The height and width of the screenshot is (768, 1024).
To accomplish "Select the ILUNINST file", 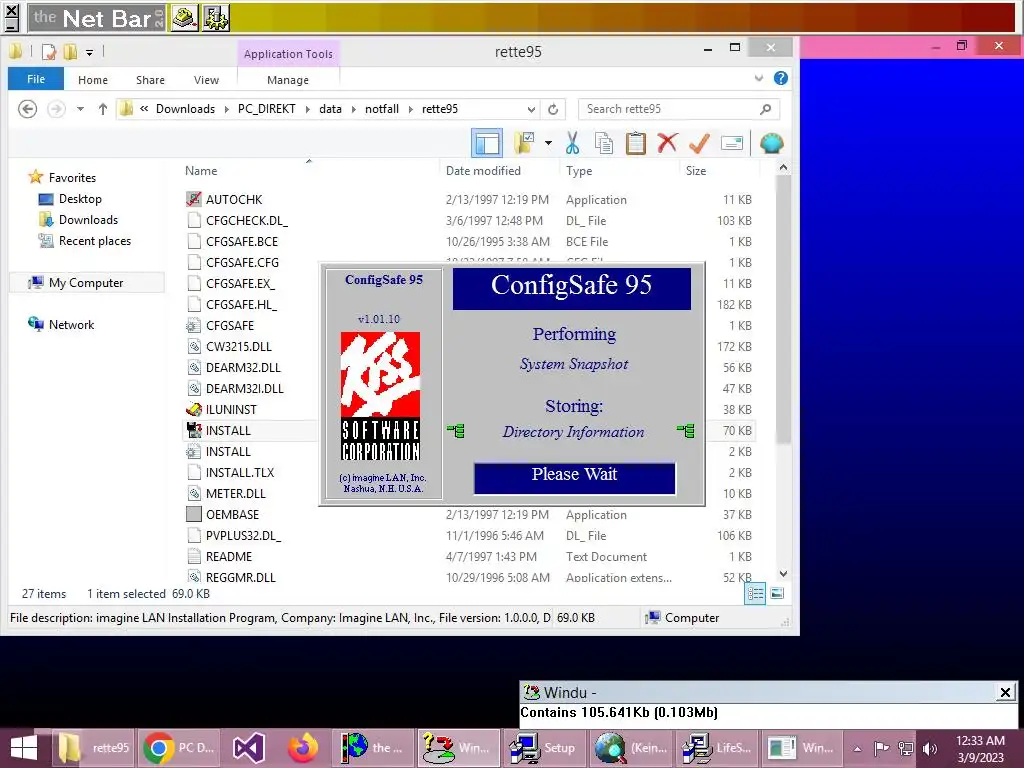I will pos(231,409).
